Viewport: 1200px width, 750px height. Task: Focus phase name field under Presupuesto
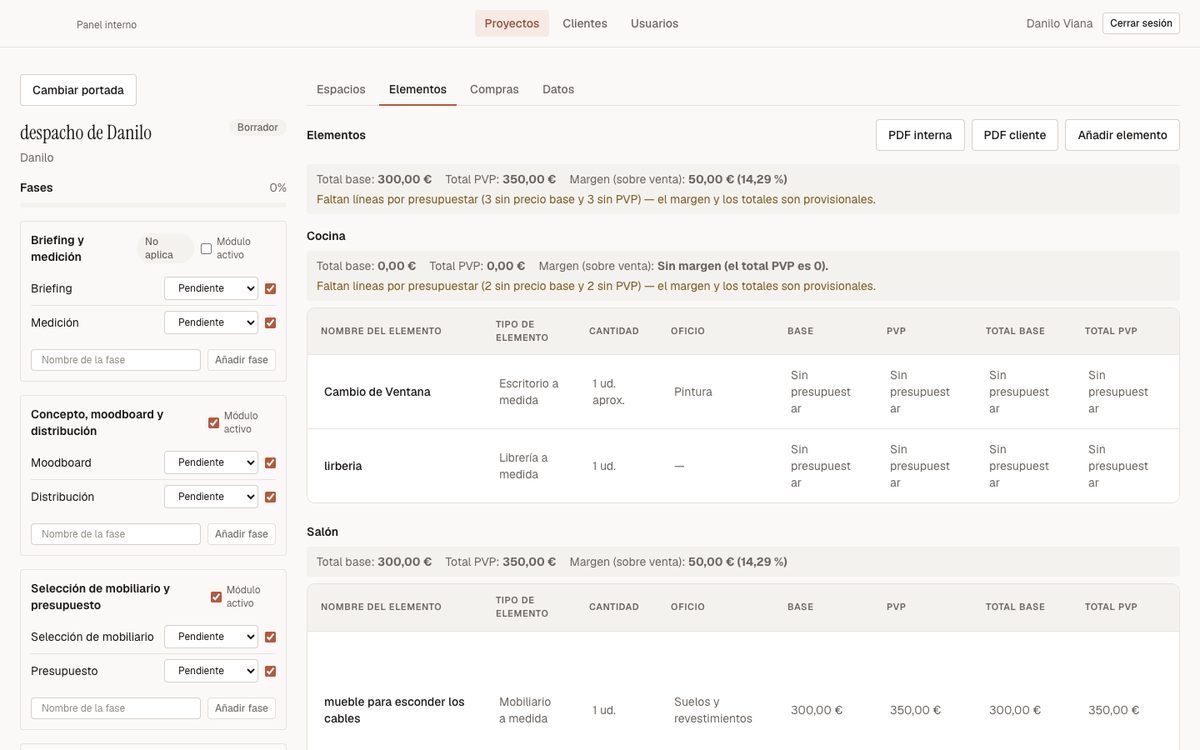coord(116,708)
